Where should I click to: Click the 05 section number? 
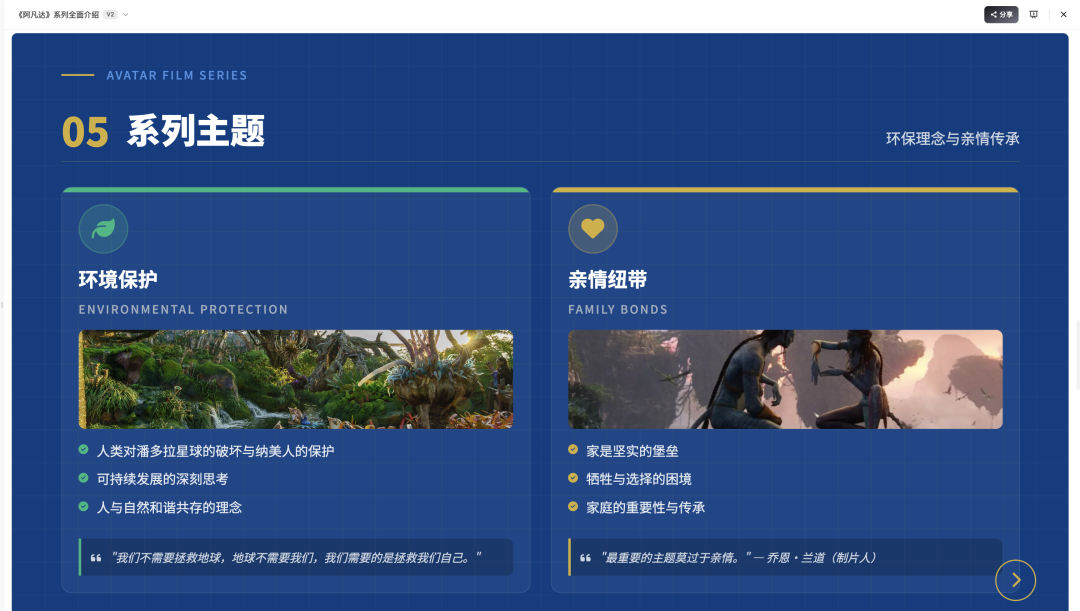pyautogui.click(x=85, y=132)
